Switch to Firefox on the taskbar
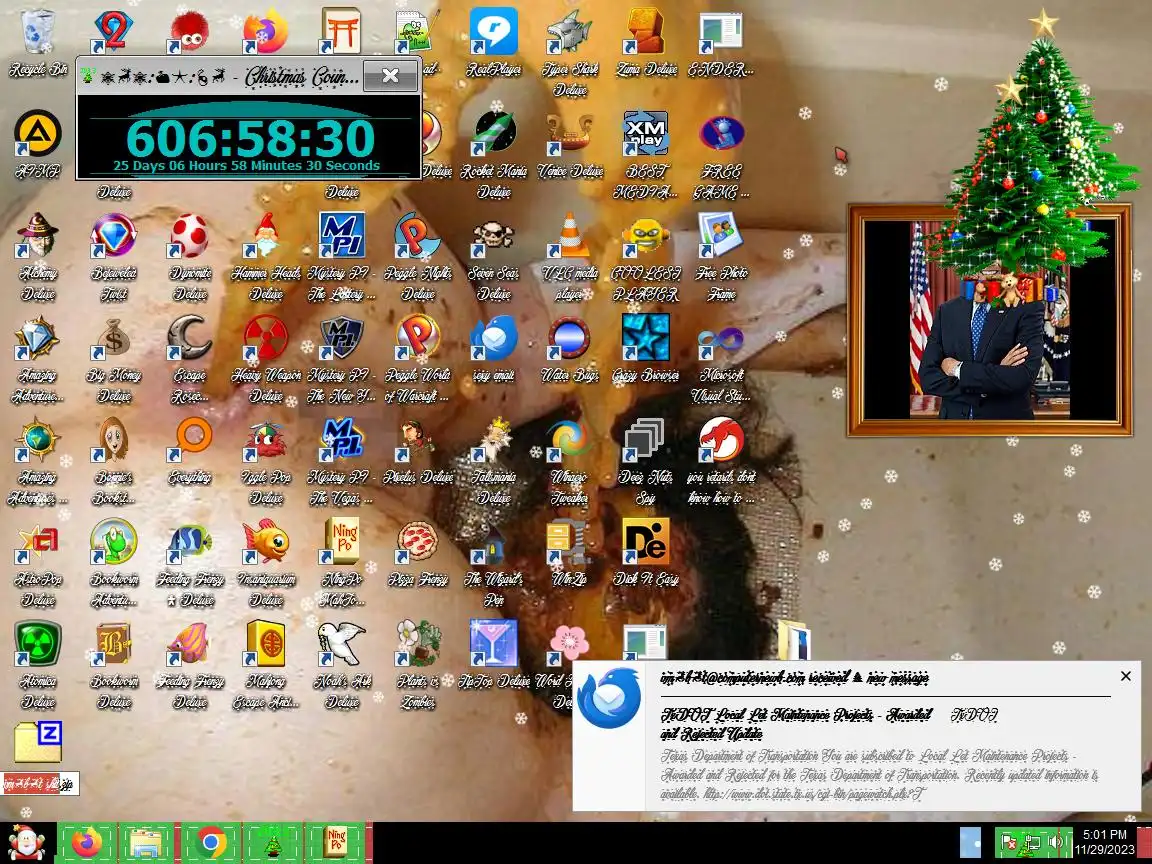 pos(87,843)
